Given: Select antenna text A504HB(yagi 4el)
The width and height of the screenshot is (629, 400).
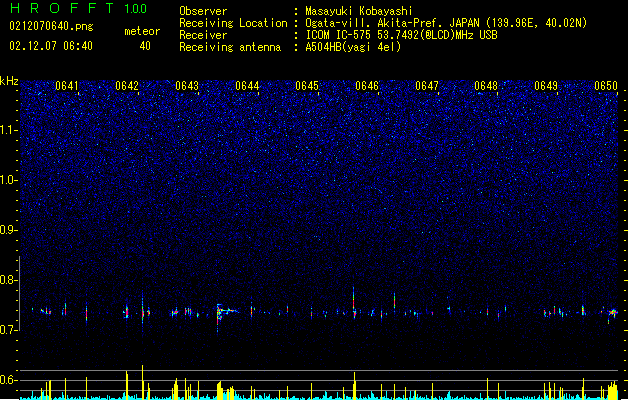Looking at the screenshot, I should tap(353, 47).
